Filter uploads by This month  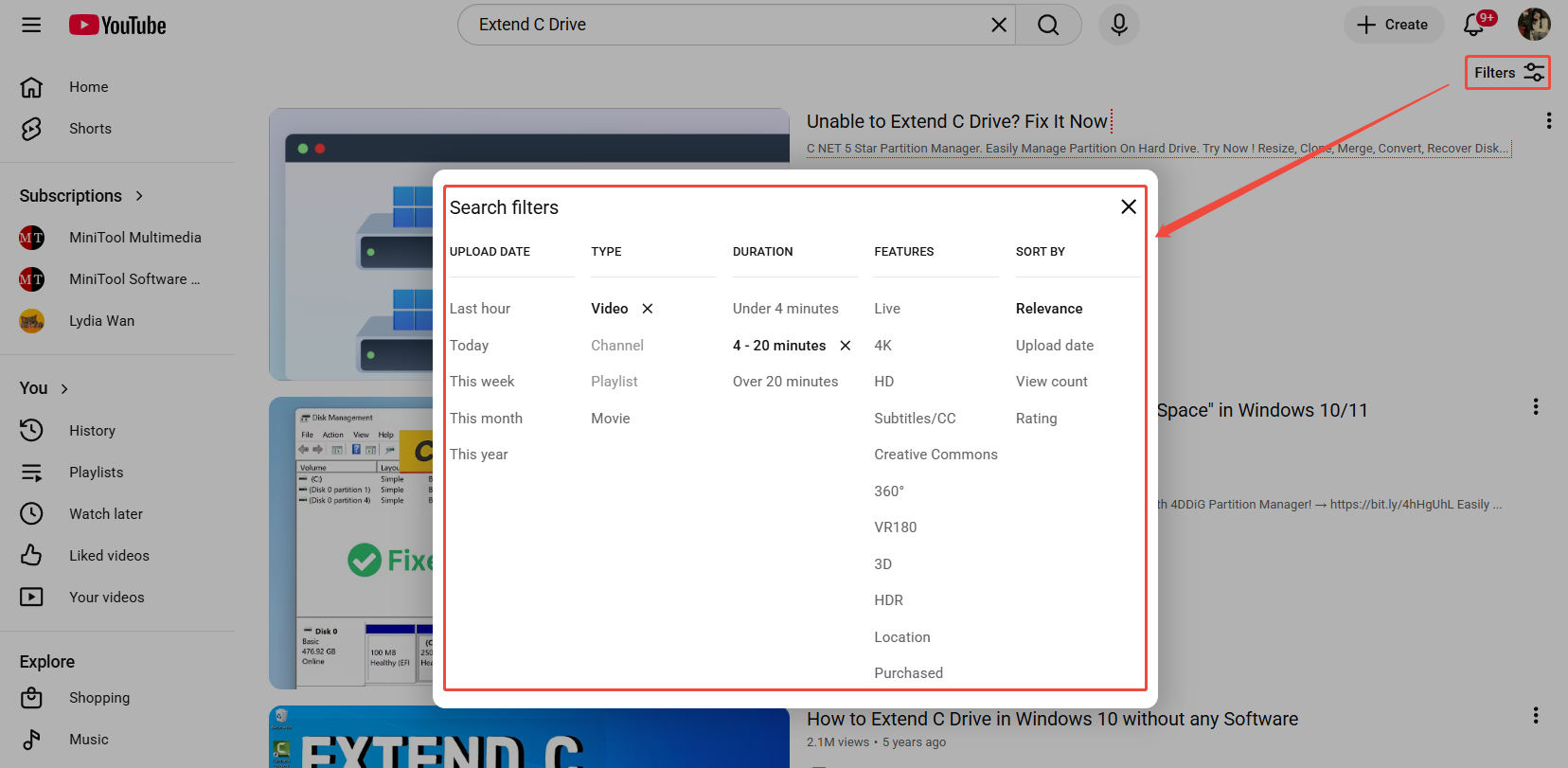click(486, 419)
